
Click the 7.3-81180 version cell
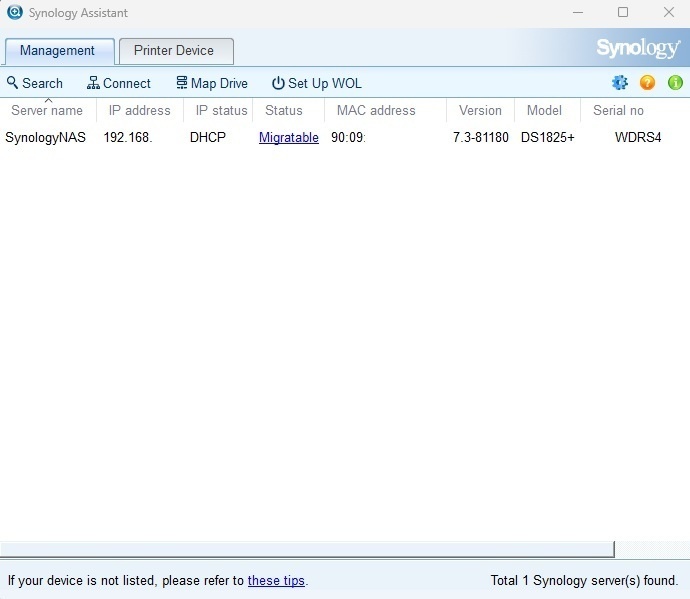tap(481, 137)
